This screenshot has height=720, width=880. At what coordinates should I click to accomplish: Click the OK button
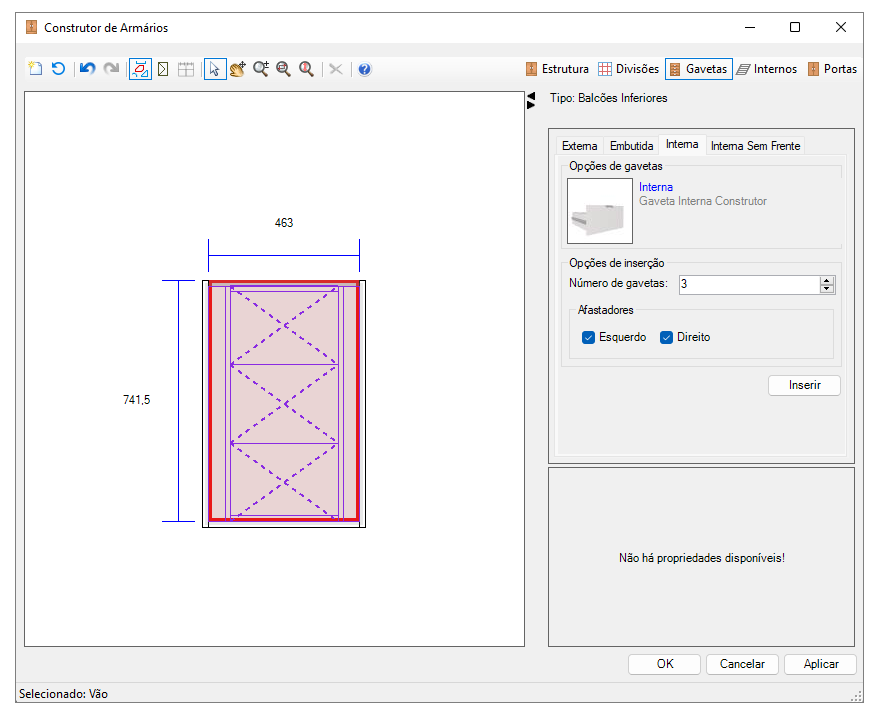(x=664, y=664)
